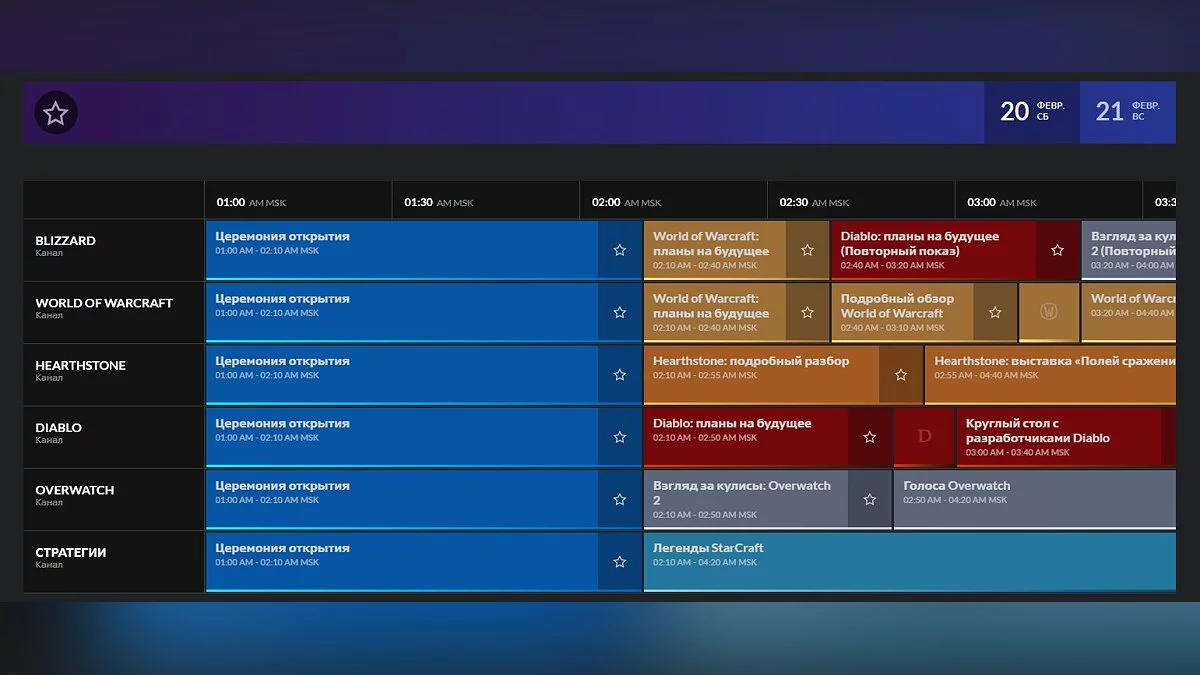The height and width of the screenshot is (675, 1200).
Task: Open World of Warcraft: планы на будущее in Blizzard row
Action: tap(715, 250)
